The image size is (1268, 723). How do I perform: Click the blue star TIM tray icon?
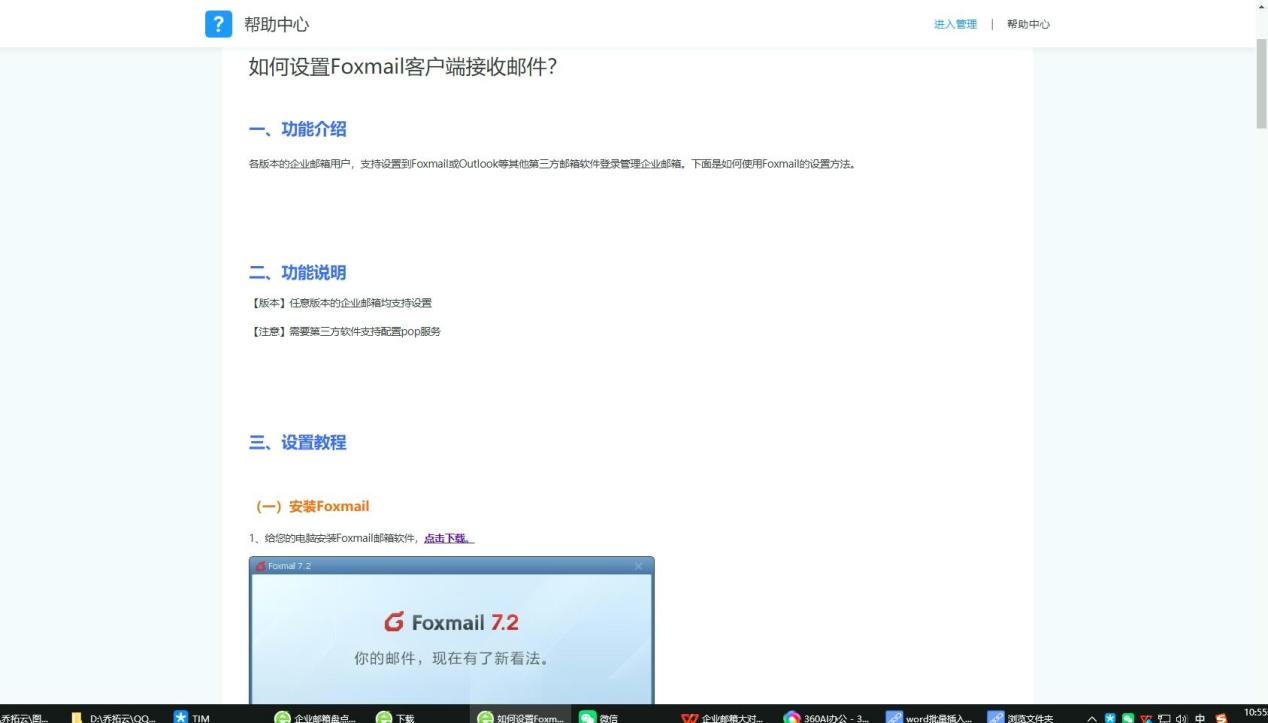pyautogui.click(x=1110, y=718)
